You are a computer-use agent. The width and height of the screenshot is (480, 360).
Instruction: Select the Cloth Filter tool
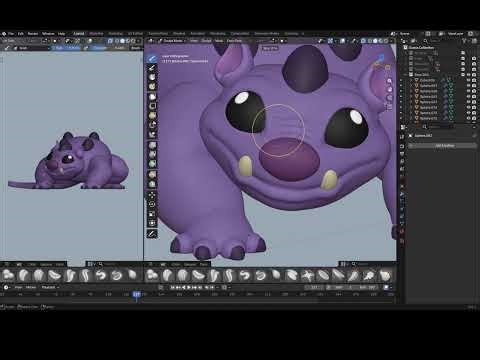click(152, 155)
